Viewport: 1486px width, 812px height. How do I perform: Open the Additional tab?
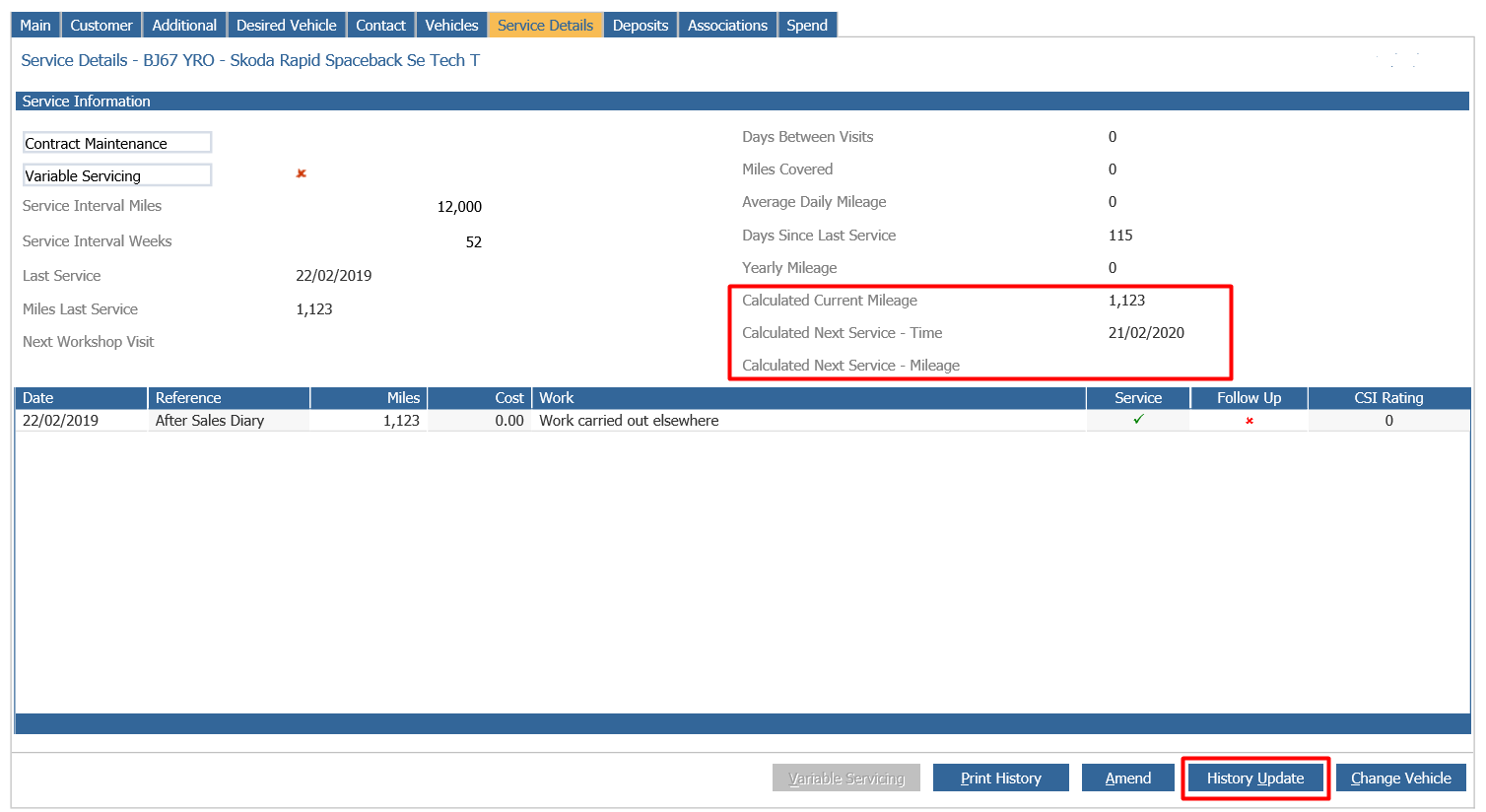184,25
